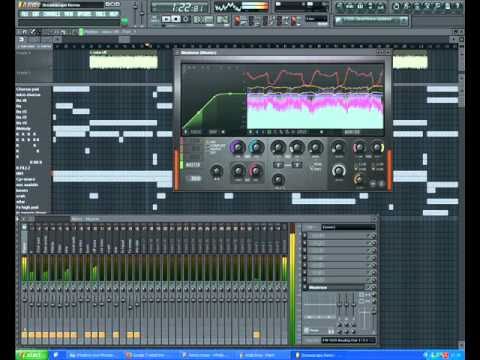Open the mixer input IN dropdown

(348, 227)
